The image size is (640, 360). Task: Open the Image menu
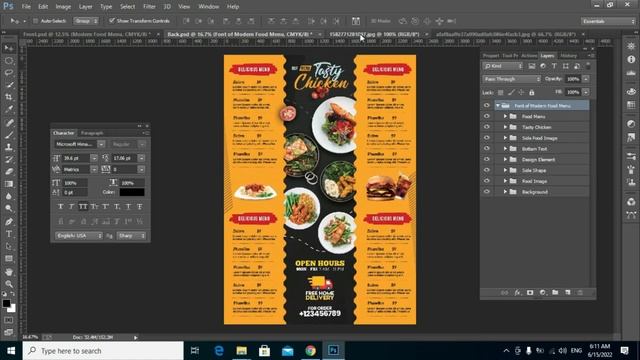point(63,7)
